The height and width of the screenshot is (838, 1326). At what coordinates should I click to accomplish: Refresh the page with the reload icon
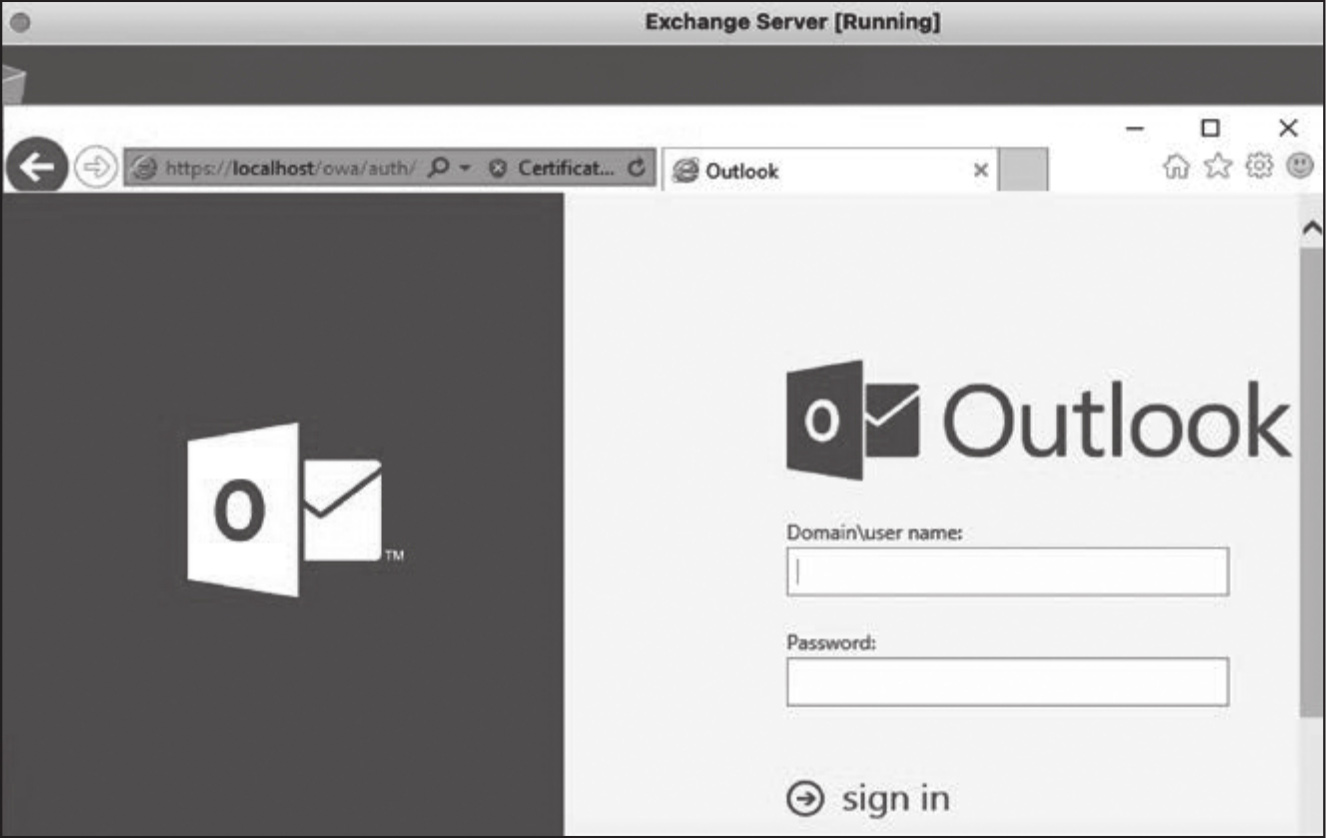tap(635, 168)
